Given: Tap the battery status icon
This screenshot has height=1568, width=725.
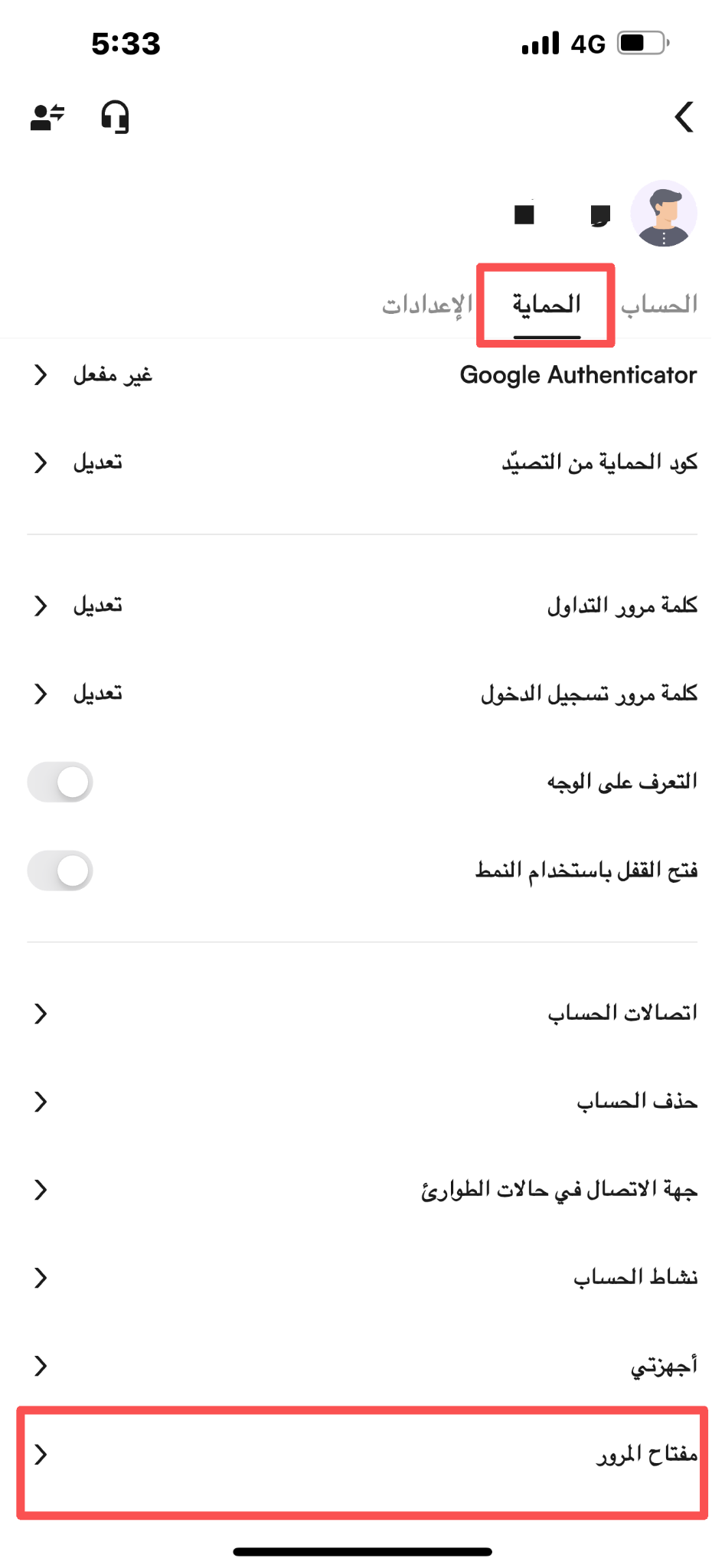Looking at the screenshot, I should click(x=643, y=43).
